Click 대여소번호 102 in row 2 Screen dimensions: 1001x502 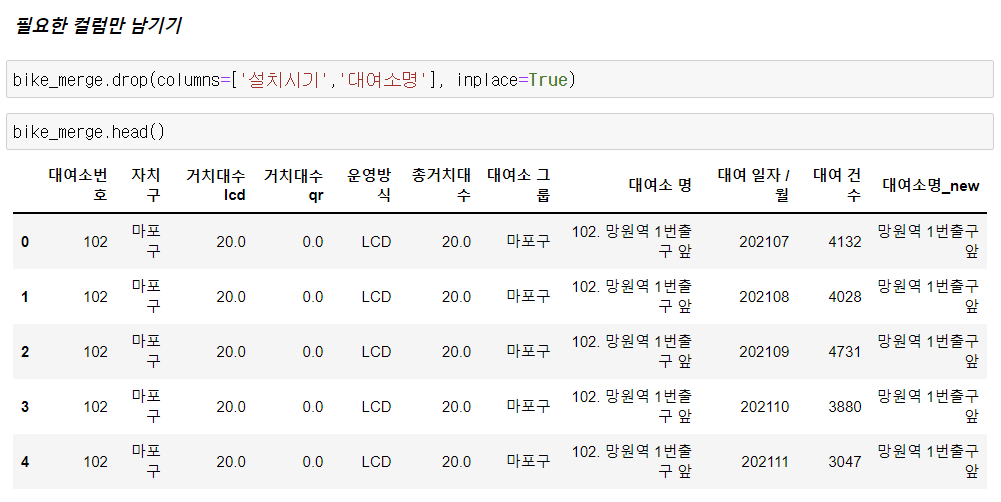[x=95, y=351]
